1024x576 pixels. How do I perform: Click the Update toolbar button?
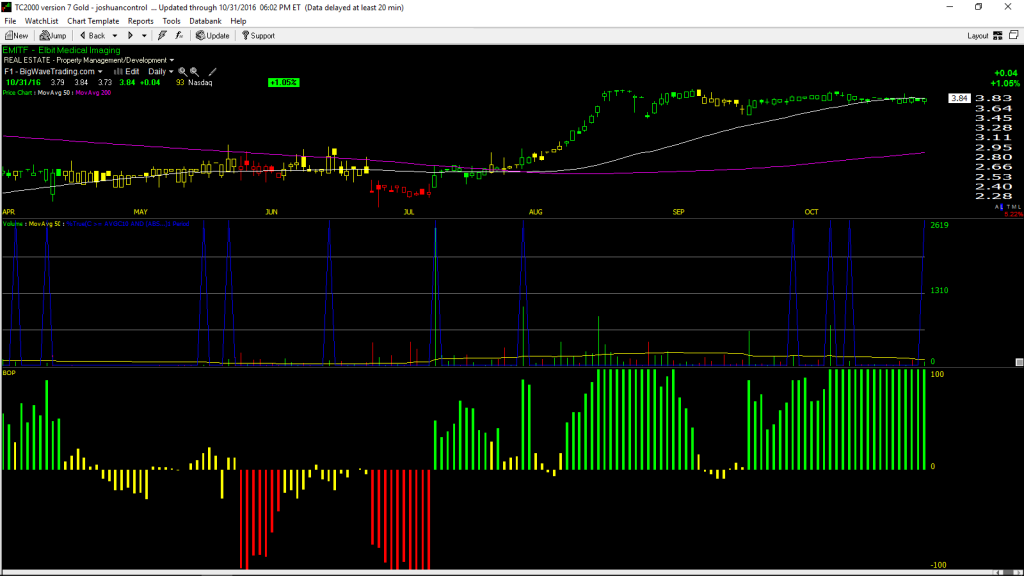213,36
